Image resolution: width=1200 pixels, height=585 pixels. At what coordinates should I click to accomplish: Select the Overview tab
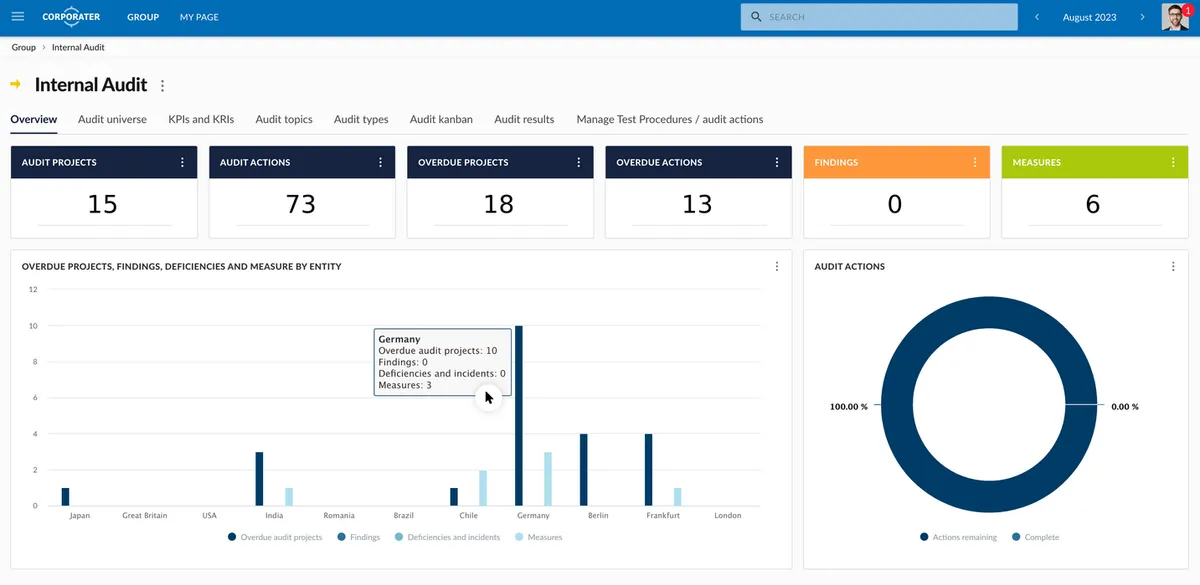click(x=34, y=119)
